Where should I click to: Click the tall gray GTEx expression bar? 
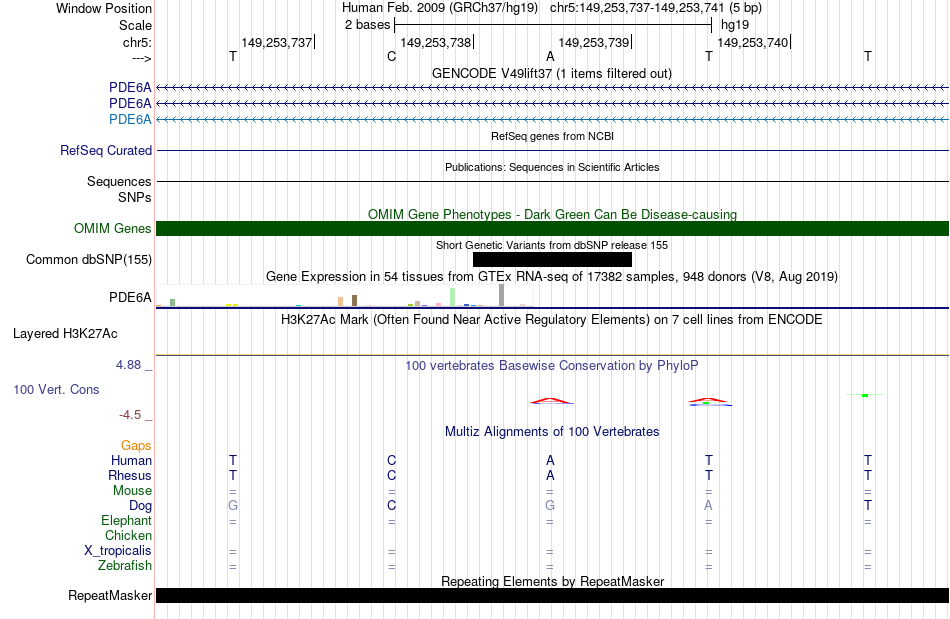point(502,295)
